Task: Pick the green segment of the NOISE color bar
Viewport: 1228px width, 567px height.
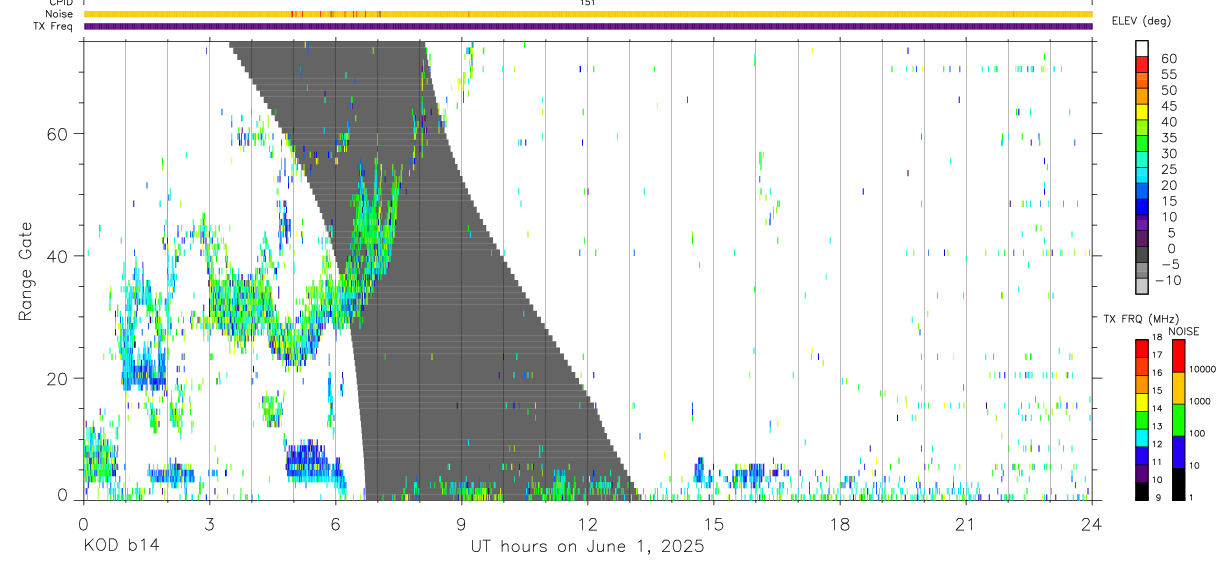Action: click(1178, 419)
